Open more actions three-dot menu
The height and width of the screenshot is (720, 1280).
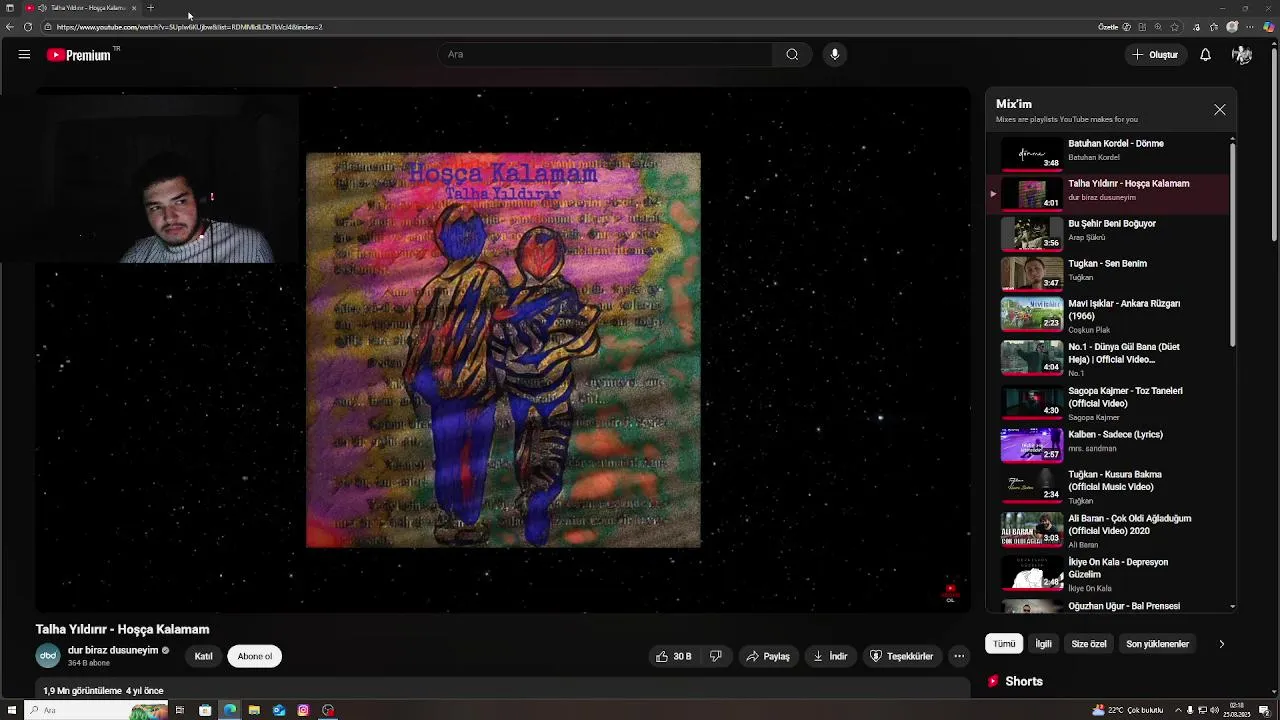tap(959, 656)
